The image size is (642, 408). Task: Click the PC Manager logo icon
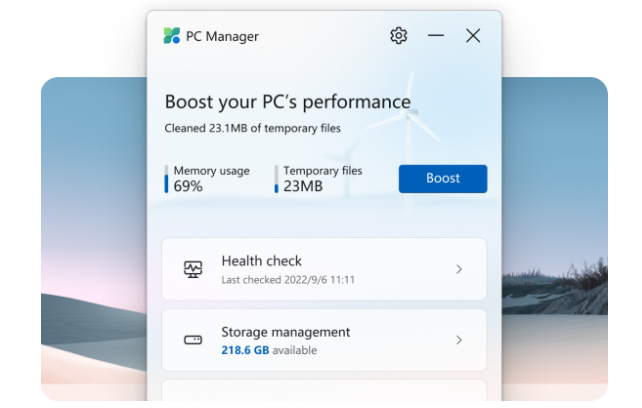tap(172, 36)
